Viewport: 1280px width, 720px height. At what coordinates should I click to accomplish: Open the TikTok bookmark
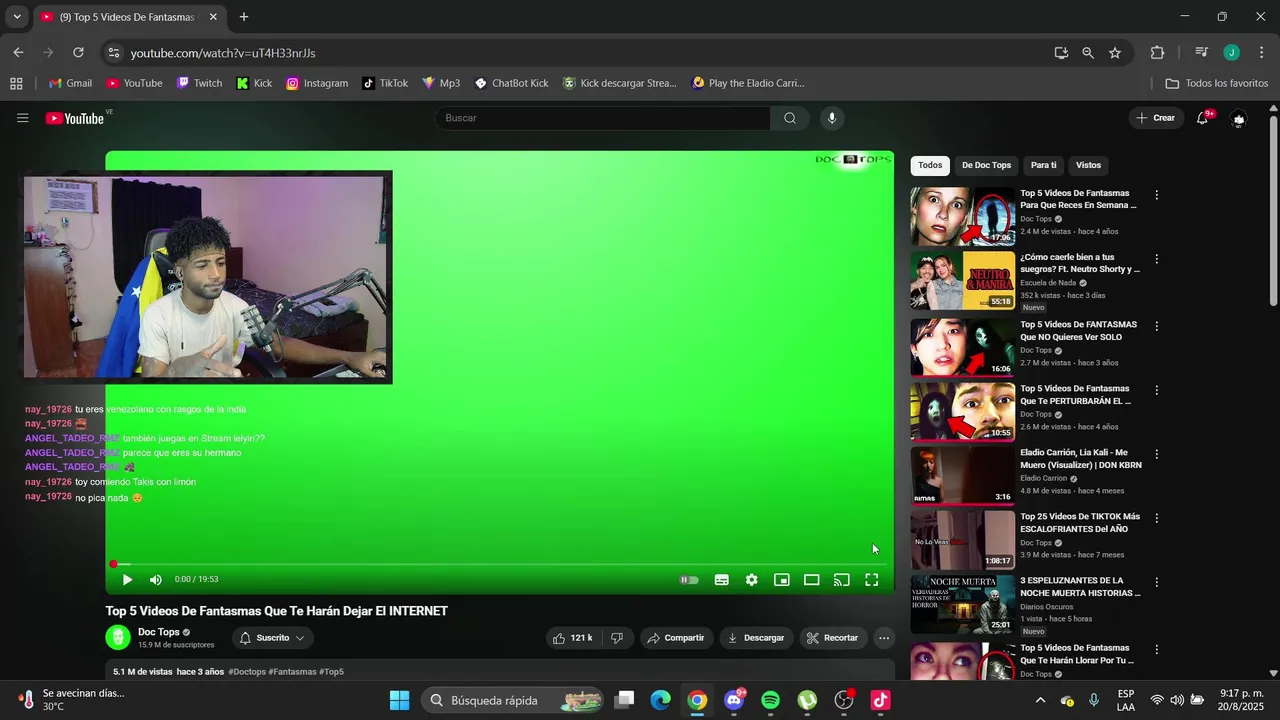pyautogui.click(x=385, y=83)
